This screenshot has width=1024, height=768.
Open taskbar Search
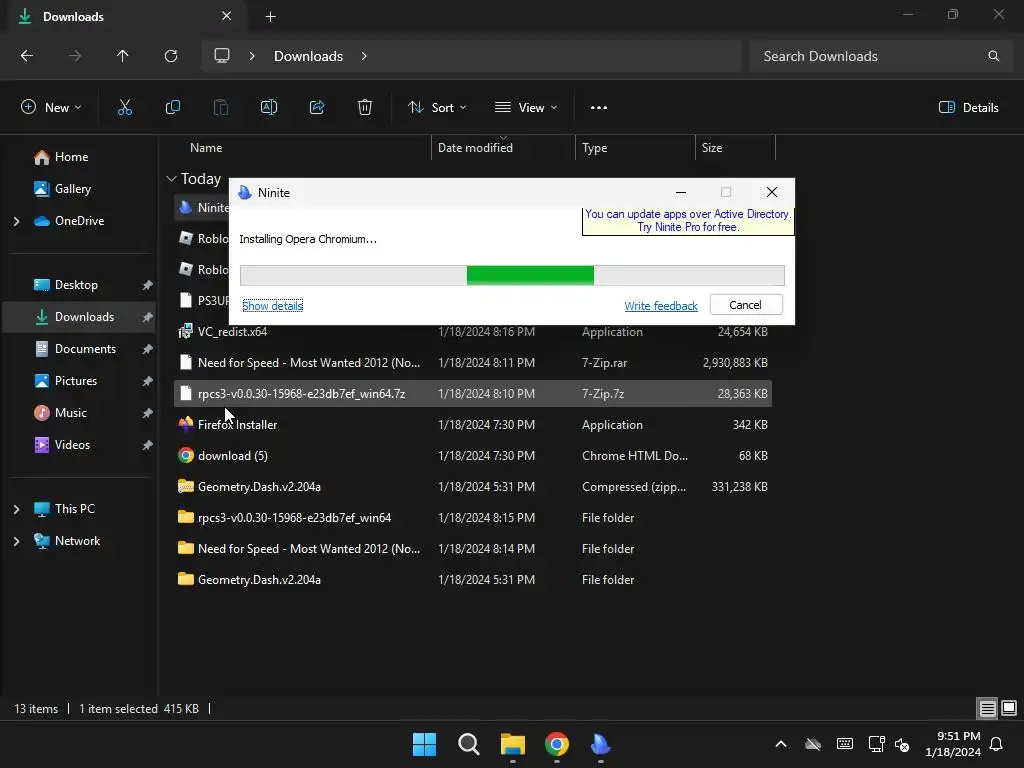click(468, 744)
